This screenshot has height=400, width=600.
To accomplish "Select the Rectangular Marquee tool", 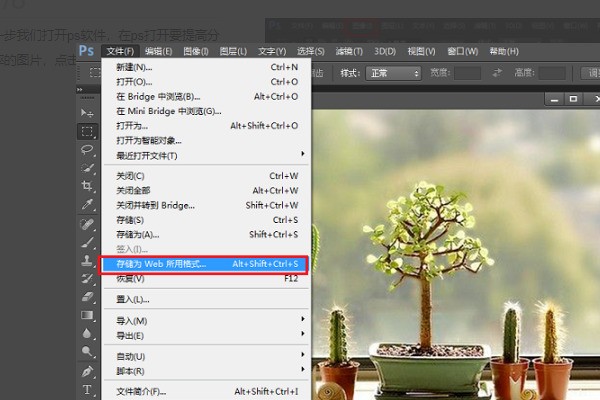I will [x=87, y=132].
